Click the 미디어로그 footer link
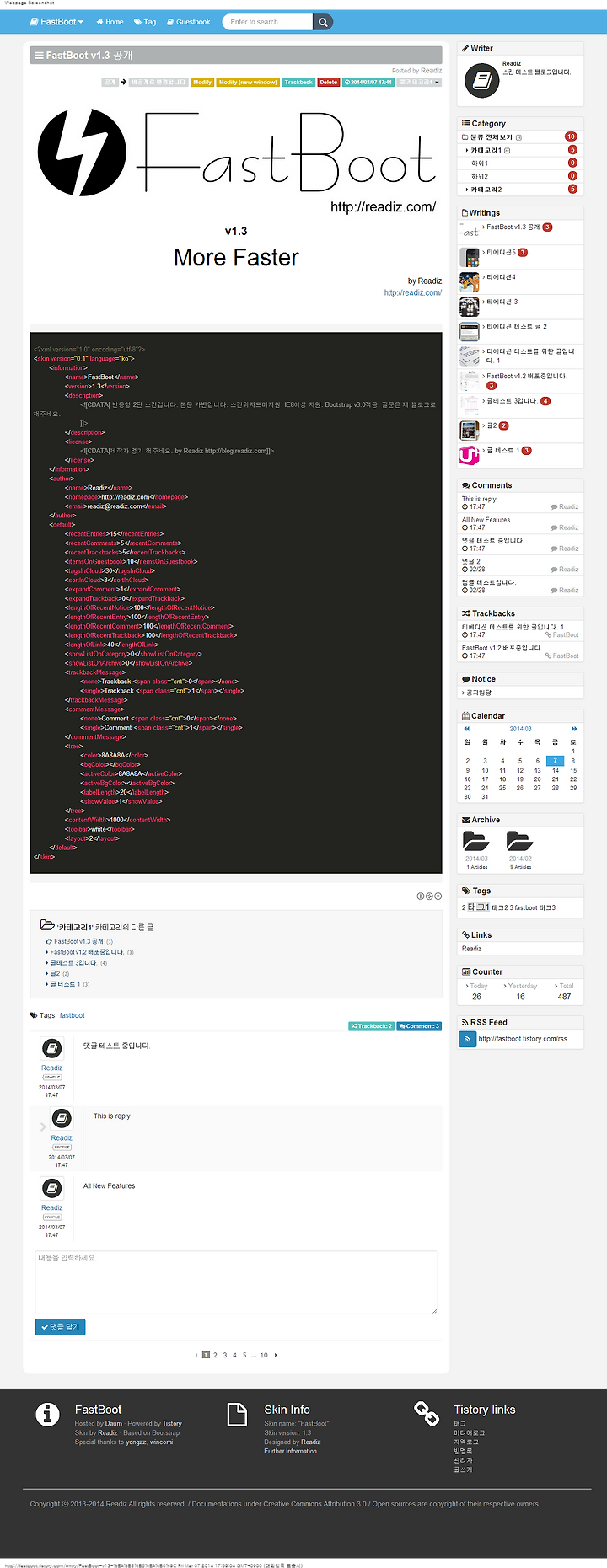 pos(469,1432)
